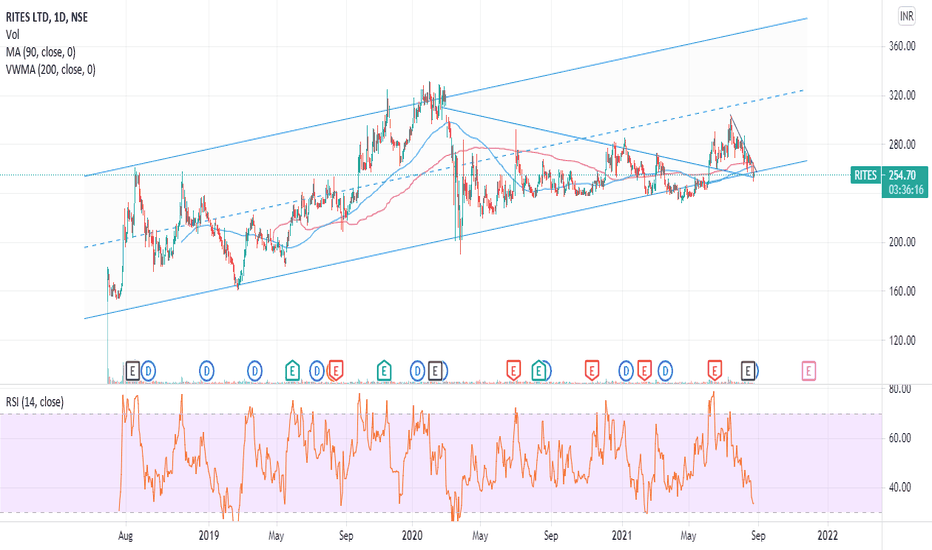Select the RITES LTD, 1D, NSE title
The width and height of the screenshot is (932, 550).
(x=47, y=17)
